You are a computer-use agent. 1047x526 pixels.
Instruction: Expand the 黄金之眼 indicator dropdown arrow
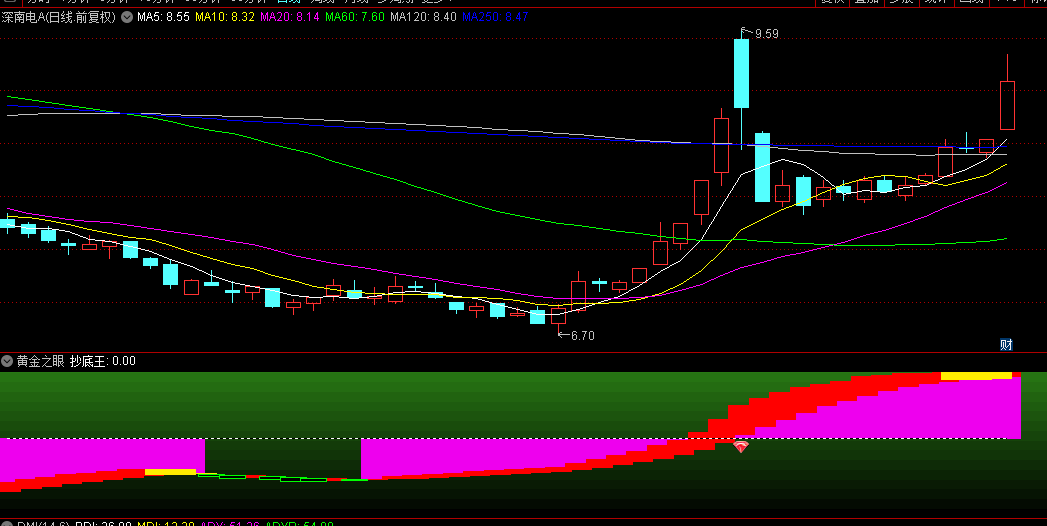coord(7,361)
